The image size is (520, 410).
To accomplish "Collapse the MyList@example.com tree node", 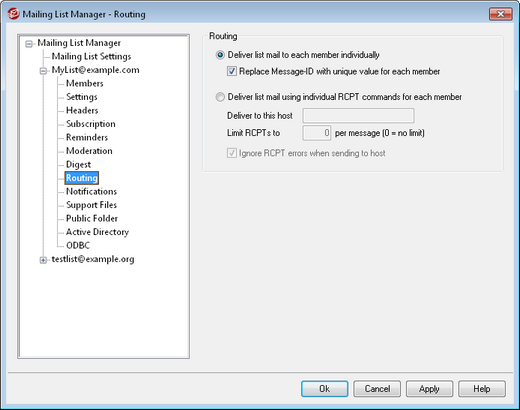I will point(43,71).
